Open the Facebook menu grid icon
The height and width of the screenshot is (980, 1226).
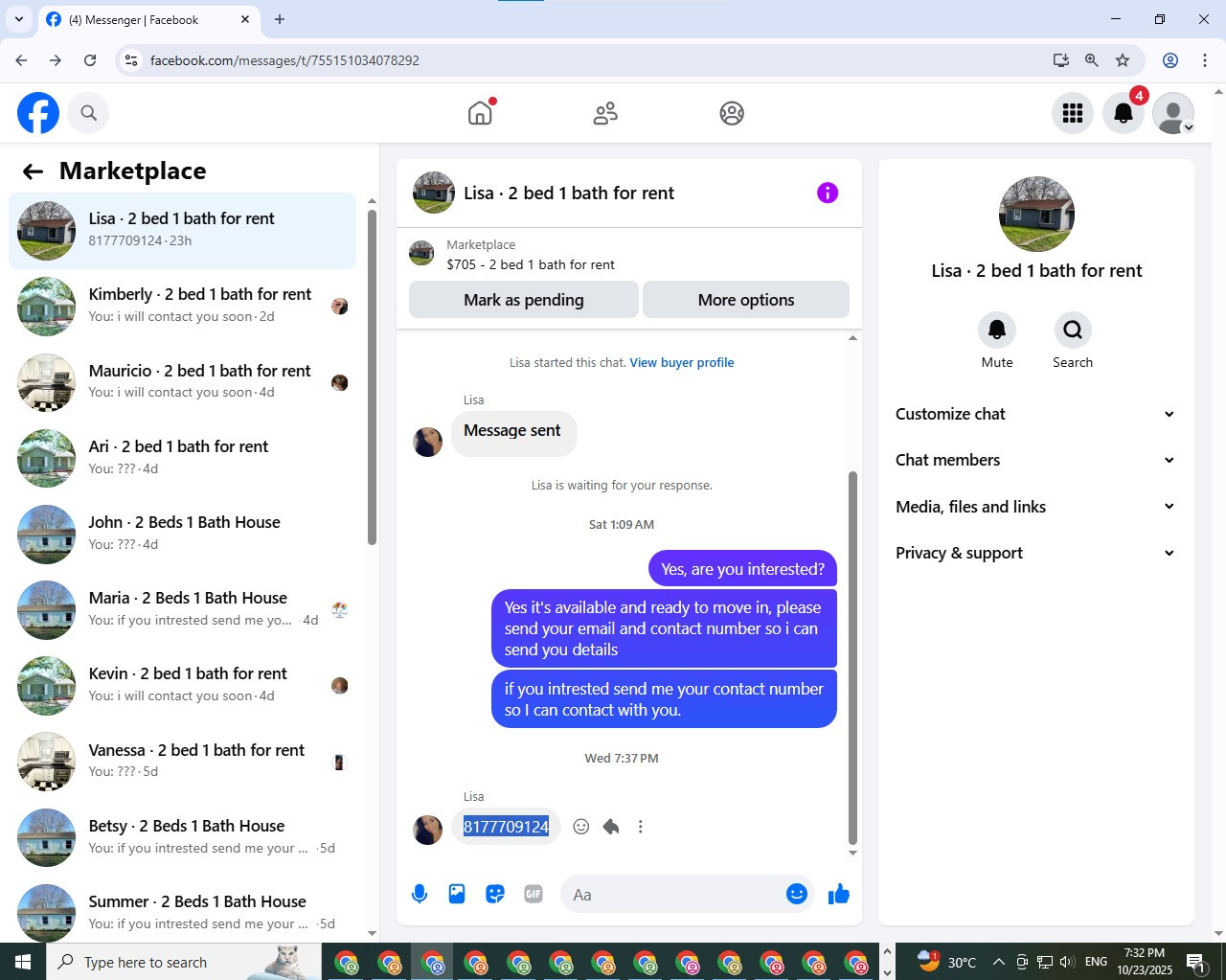[x=1073, y=113]
